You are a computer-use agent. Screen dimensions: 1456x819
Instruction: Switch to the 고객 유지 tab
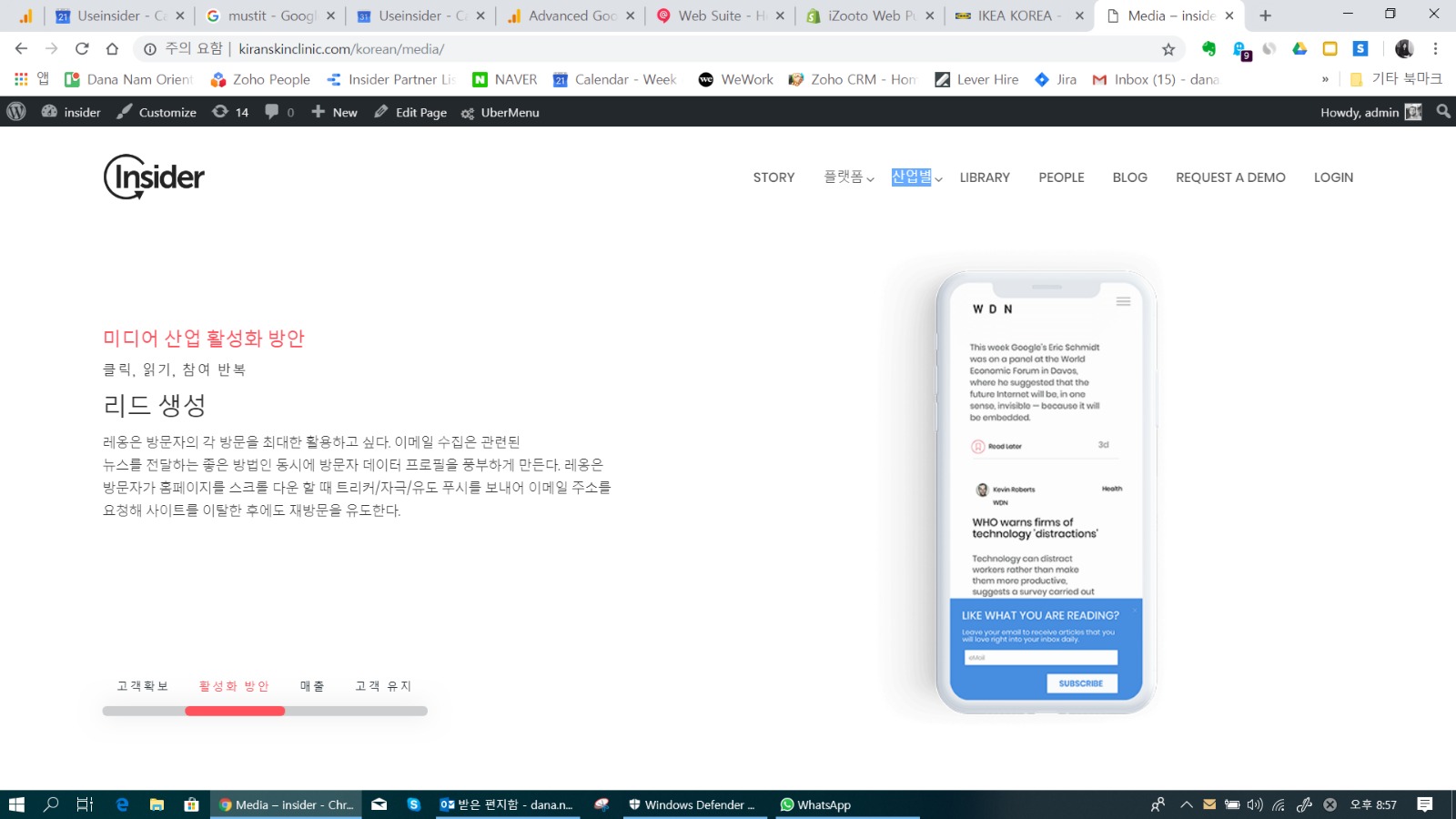[x=383, y=686]
